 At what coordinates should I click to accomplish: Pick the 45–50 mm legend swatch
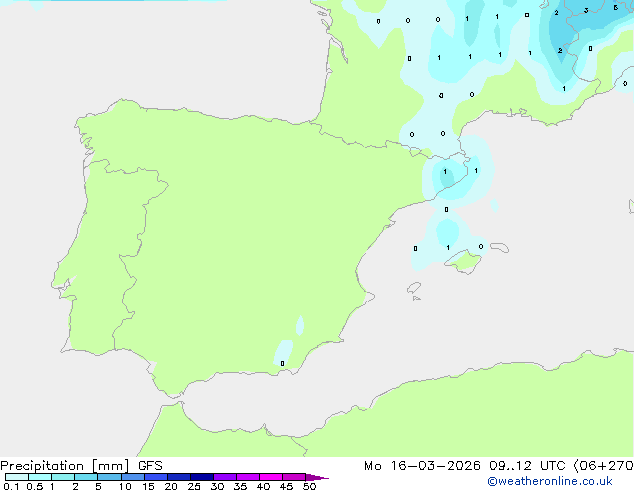point(294,477)
